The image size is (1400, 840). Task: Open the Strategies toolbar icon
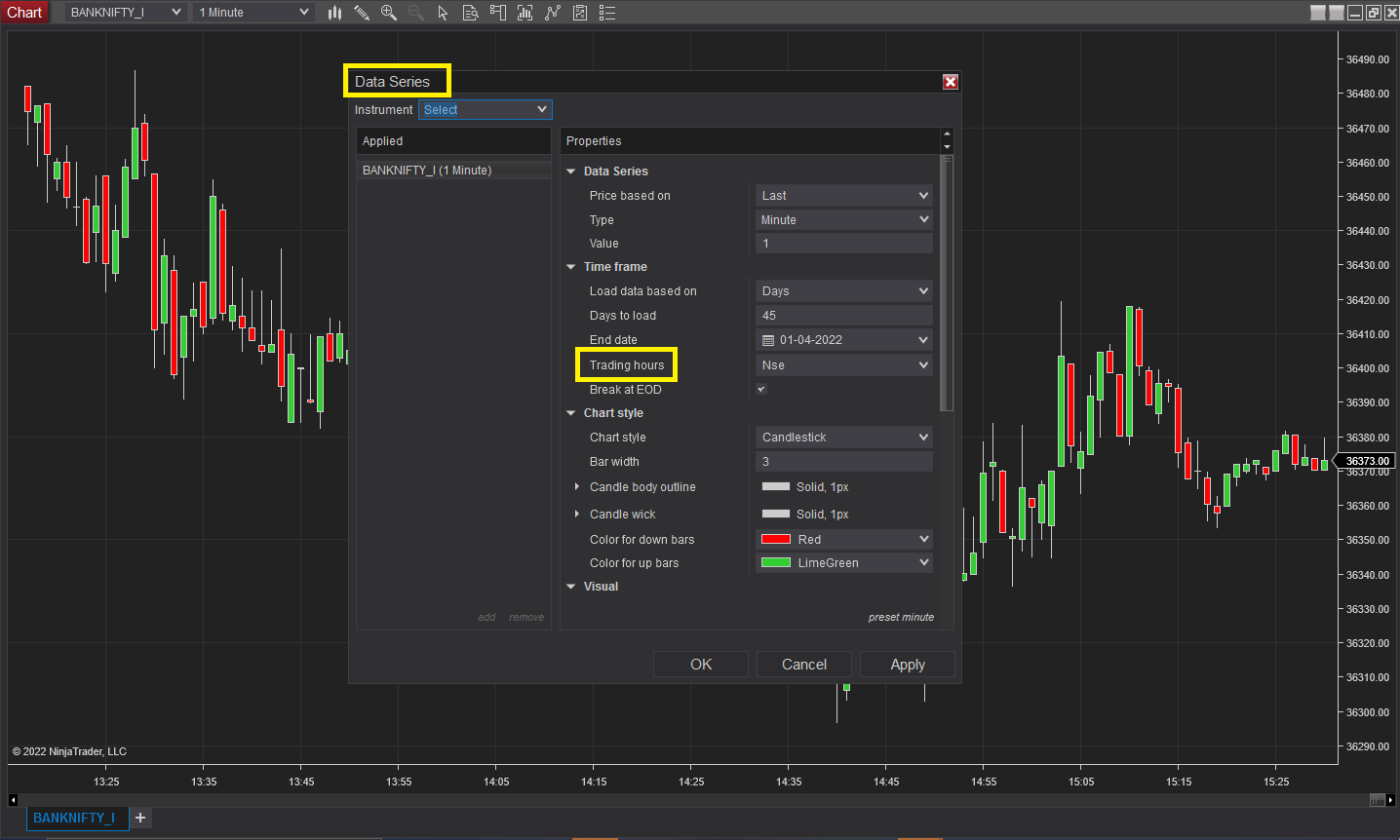(580, 13)
